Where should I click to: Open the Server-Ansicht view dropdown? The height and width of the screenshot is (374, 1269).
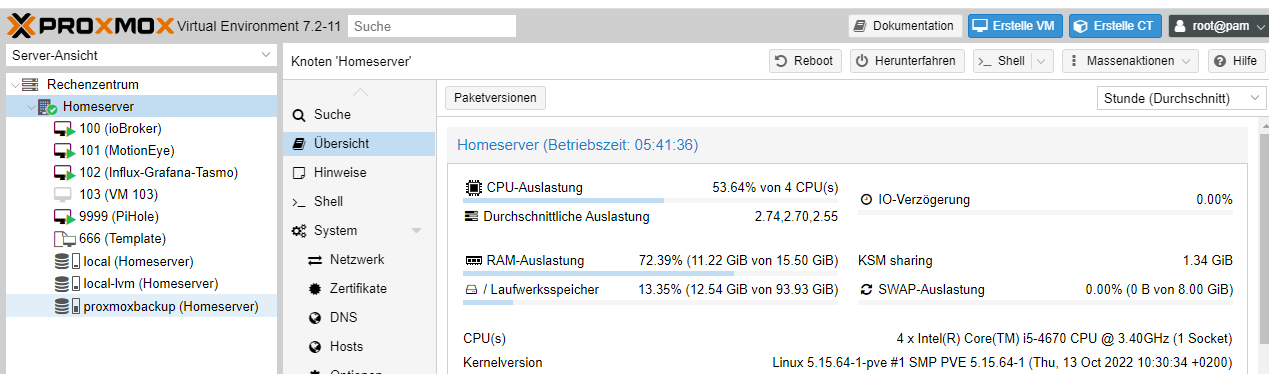point(139,55)
